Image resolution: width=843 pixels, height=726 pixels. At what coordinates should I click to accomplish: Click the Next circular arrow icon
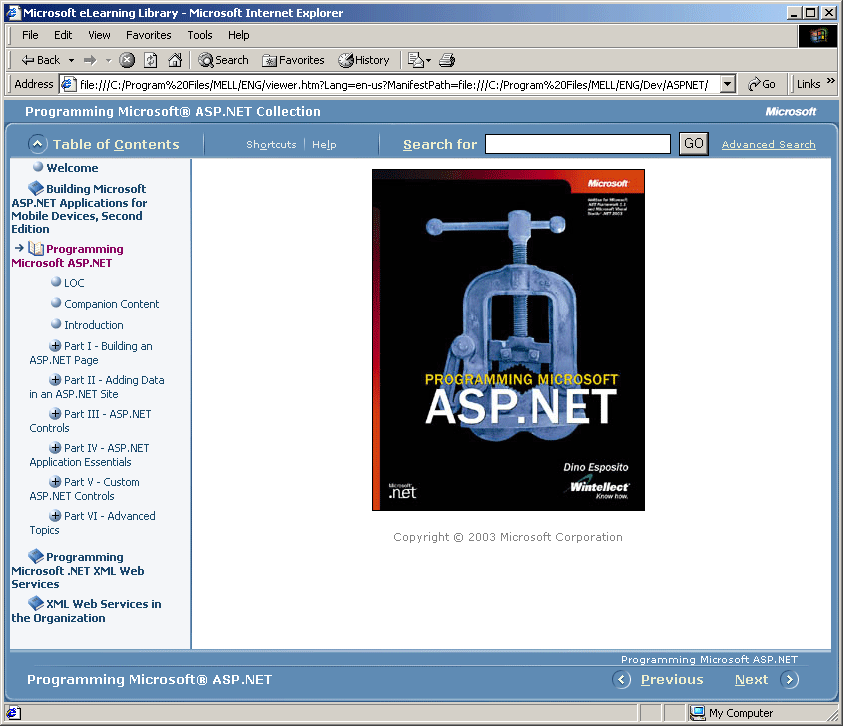pyautogui.click(x=790, y=680)
